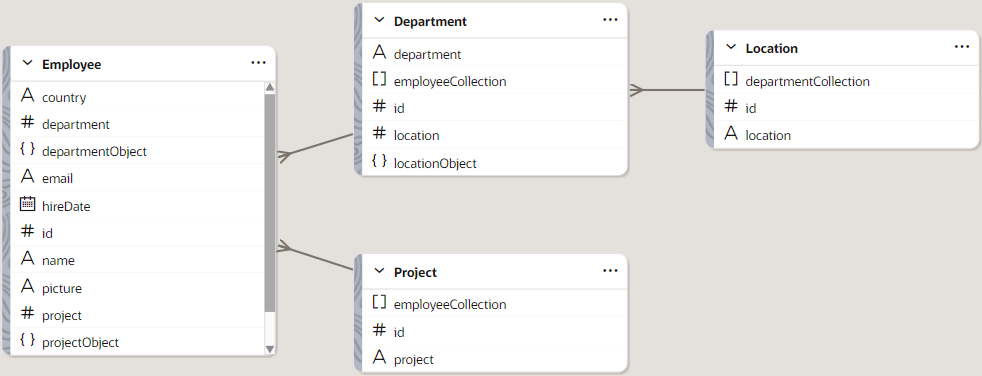The height and width of the screenshot is (376, 982).
Task: Click the text icon beside country
Action: (27, 96)
